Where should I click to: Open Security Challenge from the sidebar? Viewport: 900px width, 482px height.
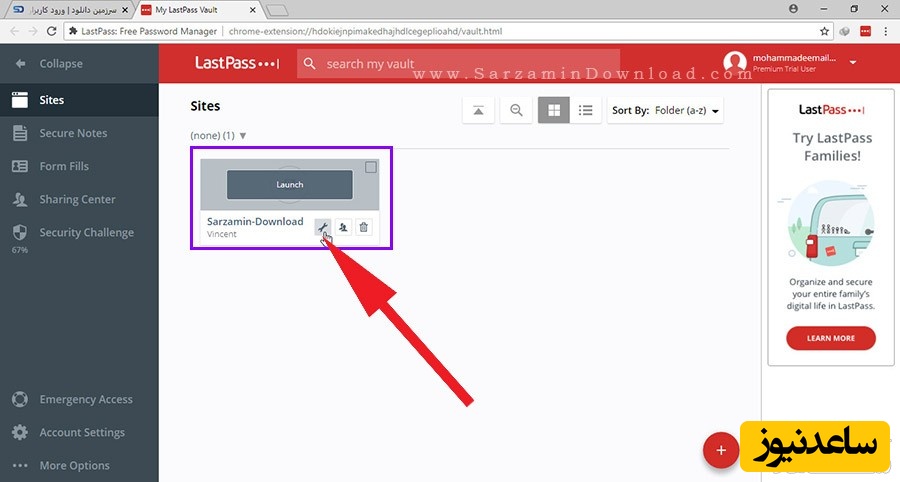(86, 232)
